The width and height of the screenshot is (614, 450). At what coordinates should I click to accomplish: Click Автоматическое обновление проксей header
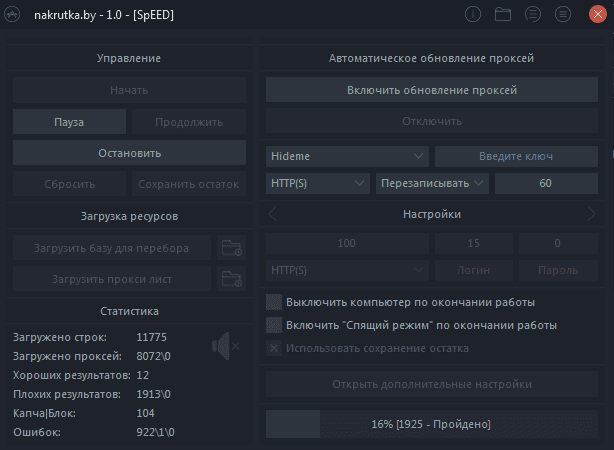pyautogui.click(x=431, y=58)
